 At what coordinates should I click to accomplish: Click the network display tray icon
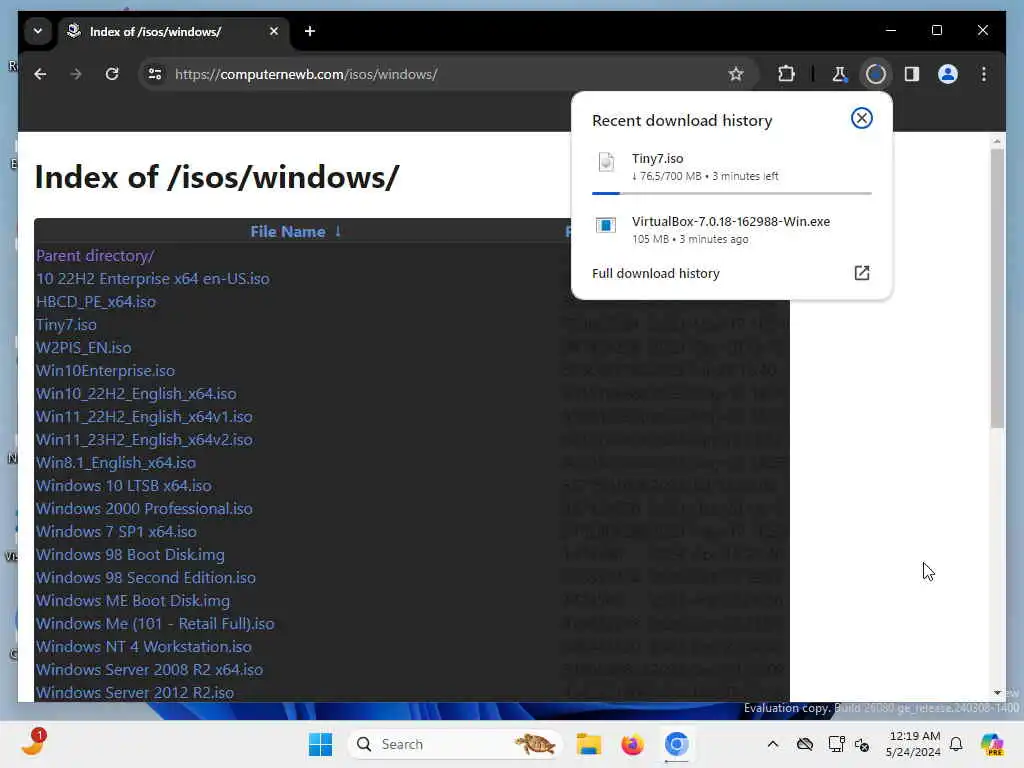(x=836, y=744)
